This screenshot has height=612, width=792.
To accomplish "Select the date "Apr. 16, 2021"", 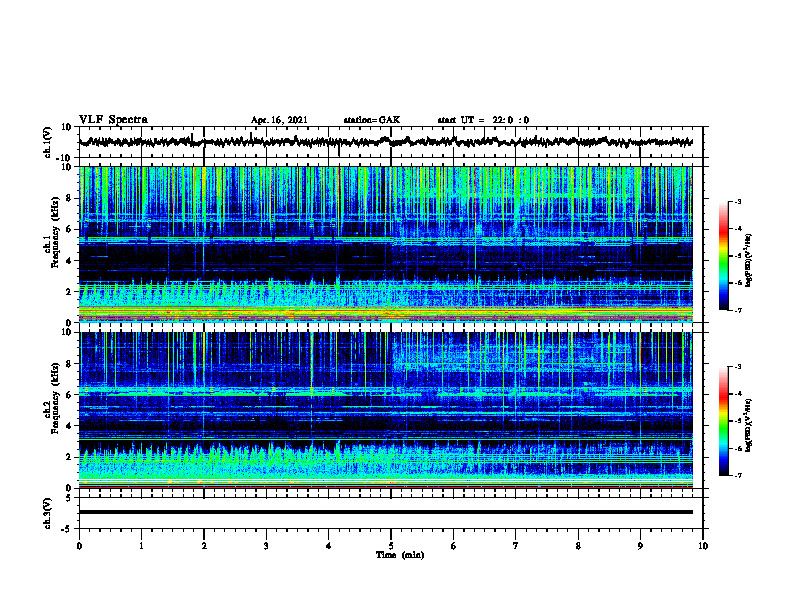I will [x=279, y=120].
